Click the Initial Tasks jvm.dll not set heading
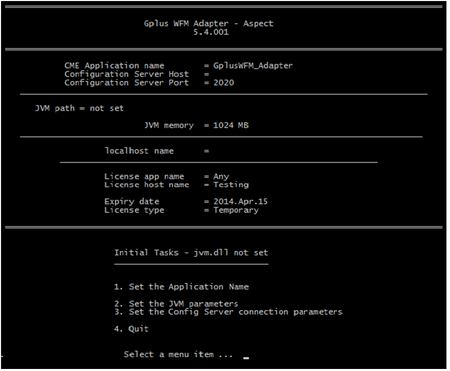Screen dimensions: 450x371 191,253
